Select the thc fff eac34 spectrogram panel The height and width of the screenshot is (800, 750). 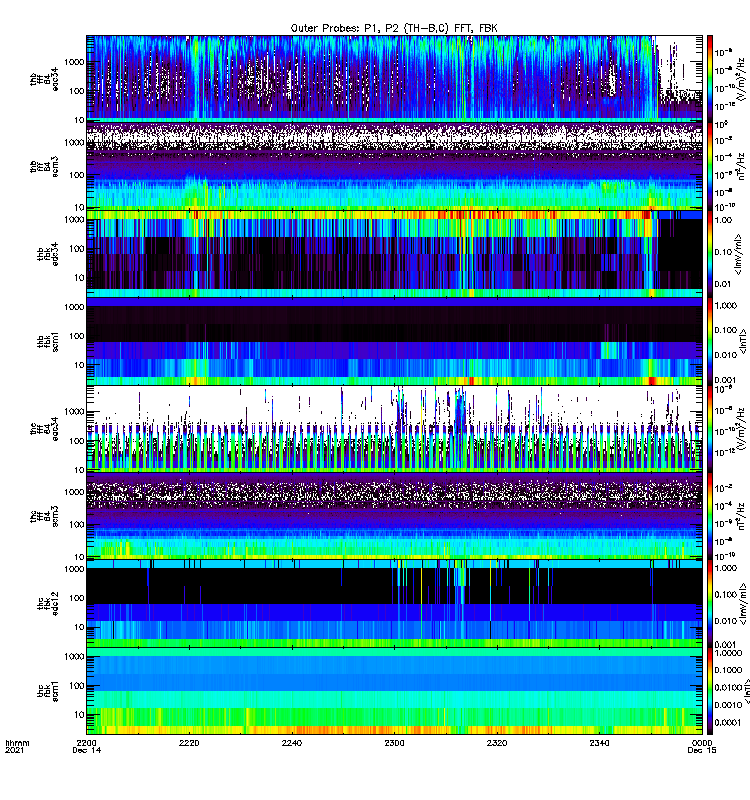[394, 429]
